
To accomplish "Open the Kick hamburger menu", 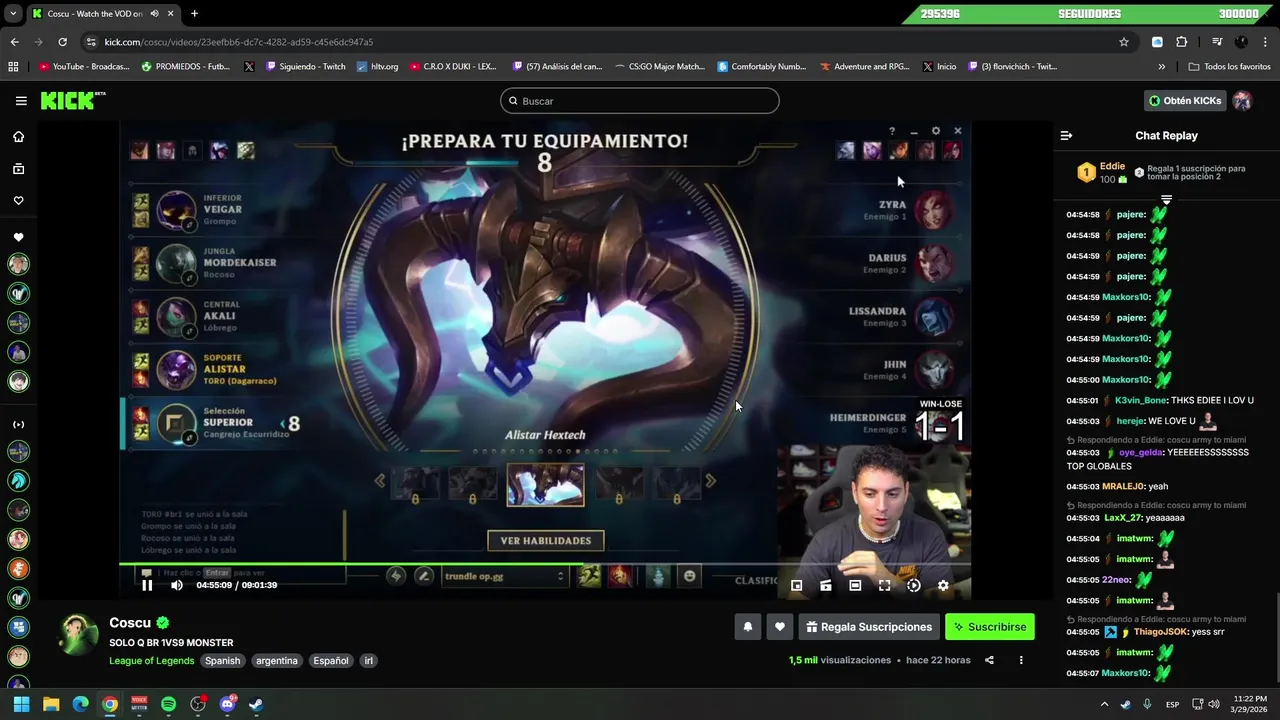I will point(21,101).
